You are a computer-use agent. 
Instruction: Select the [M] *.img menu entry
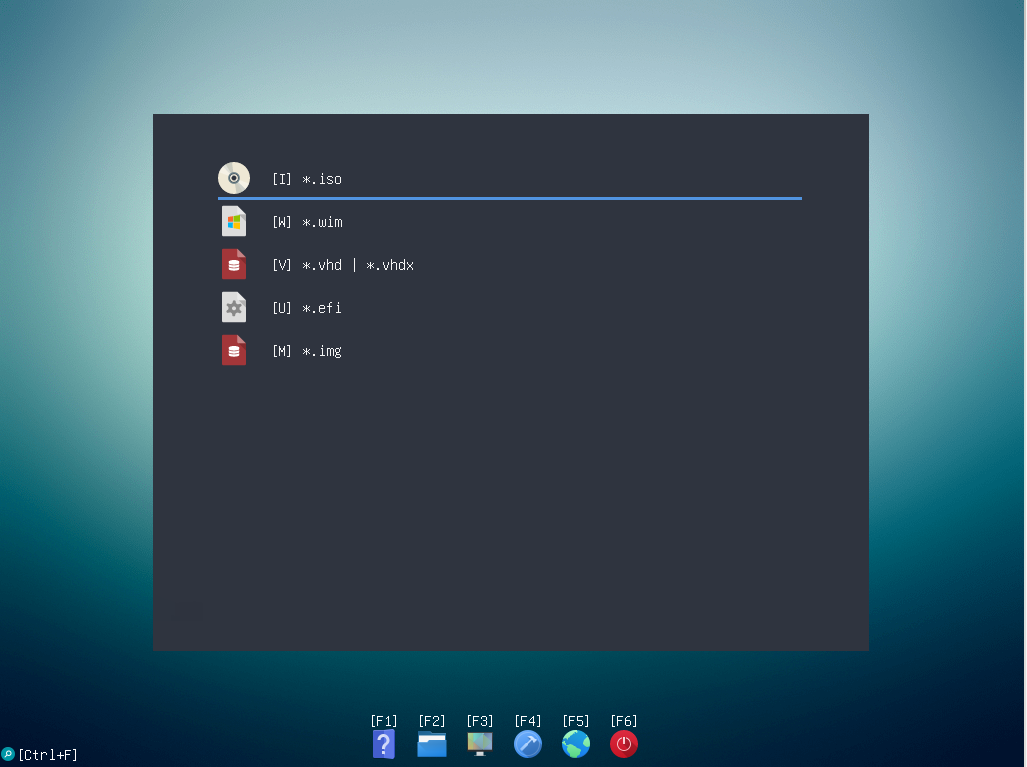[510, 351]
